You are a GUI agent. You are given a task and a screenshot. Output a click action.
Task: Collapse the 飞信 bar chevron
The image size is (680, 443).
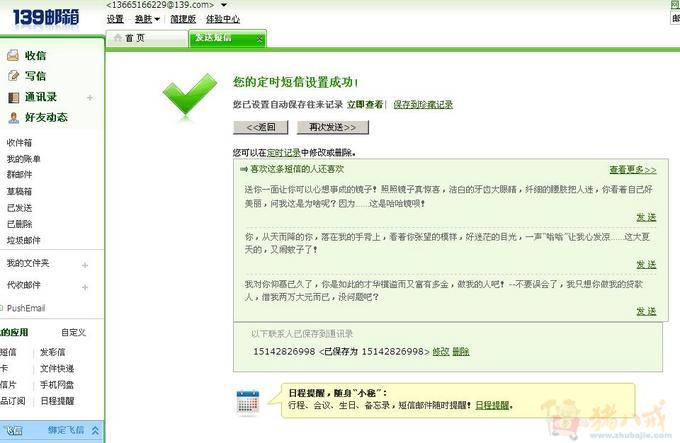pos(95,430)
